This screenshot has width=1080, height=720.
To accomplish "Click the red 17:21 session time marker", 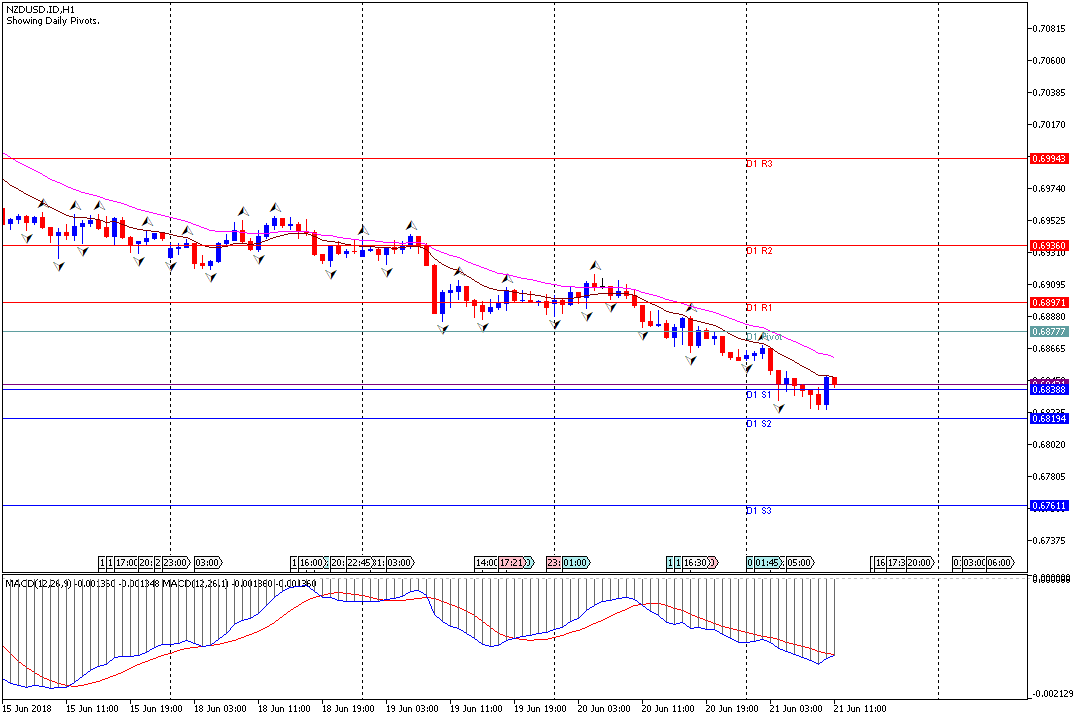I will tap(514, 563).
